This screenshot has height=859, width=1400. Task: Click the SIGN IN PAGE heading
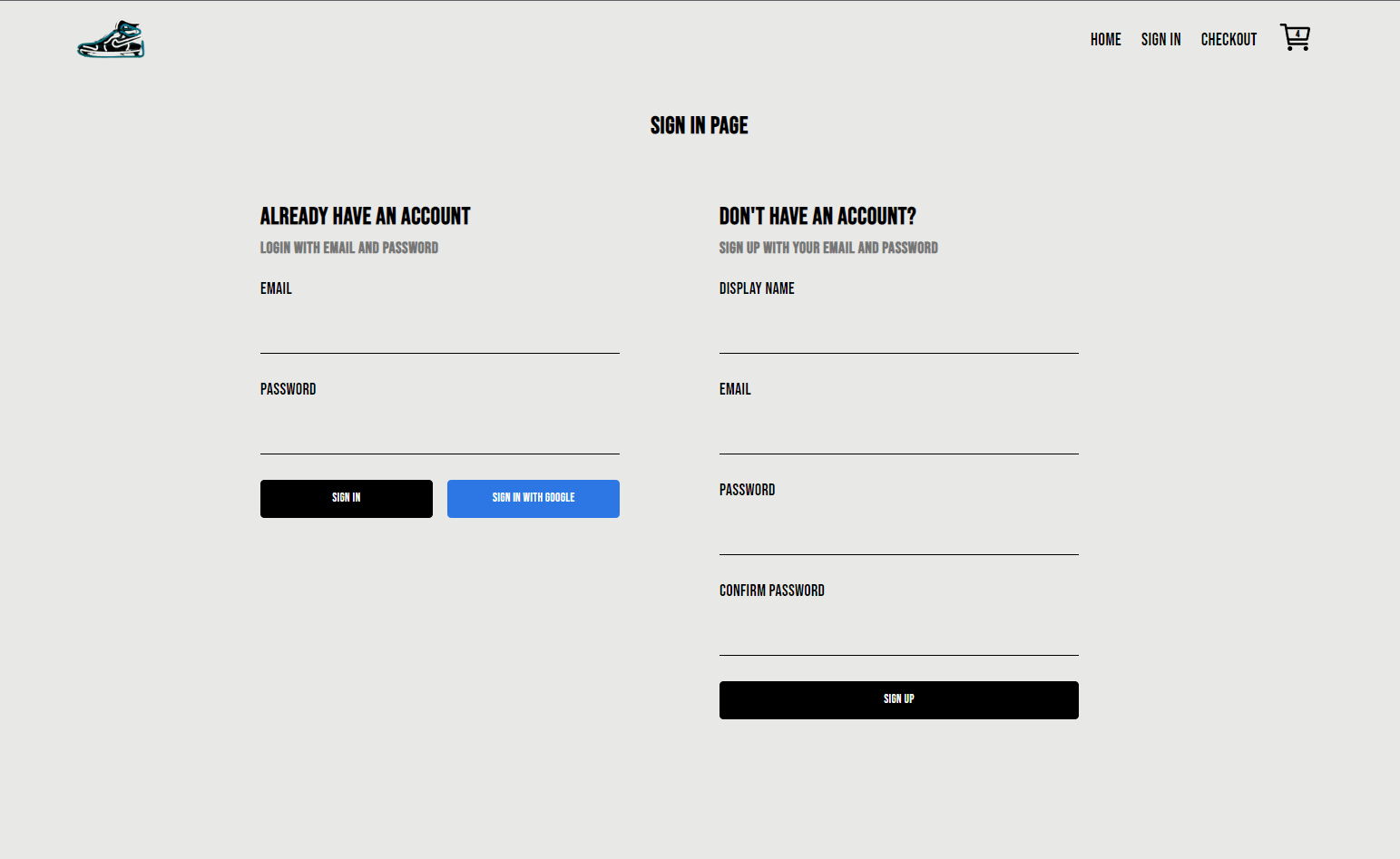click(700, 125)
